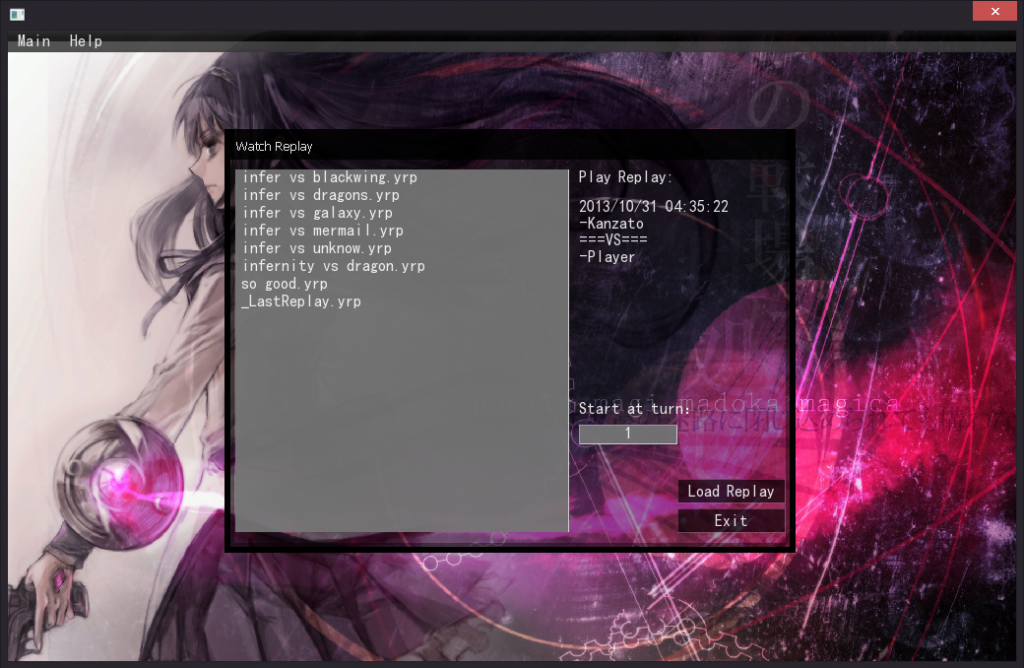Select replay 'infer vs dragons.yrp'
This screenshot has height=668, width=1024.
pos(320,195)
